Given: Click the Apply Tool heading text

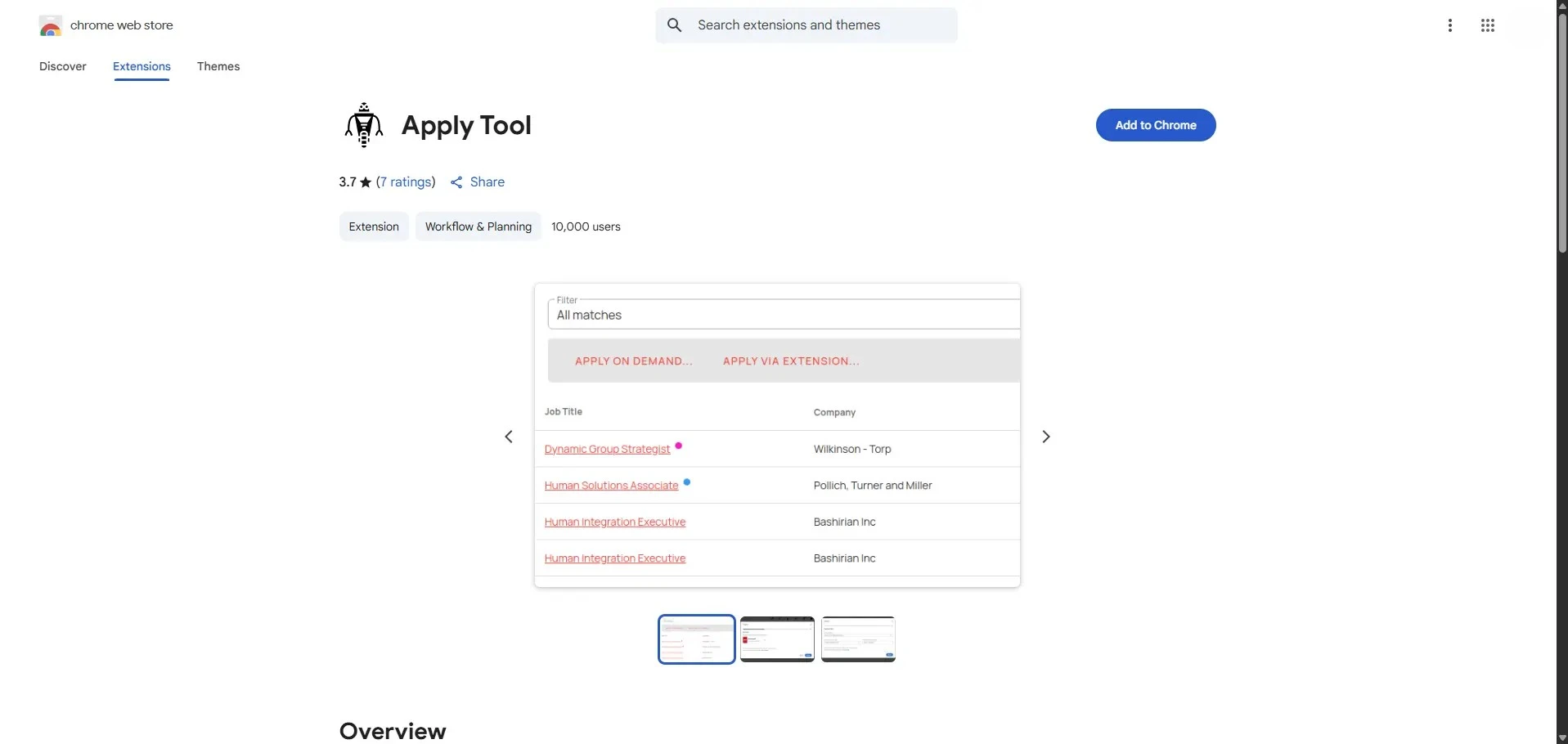Looking at the screenshot, I should tap(466, 126).
